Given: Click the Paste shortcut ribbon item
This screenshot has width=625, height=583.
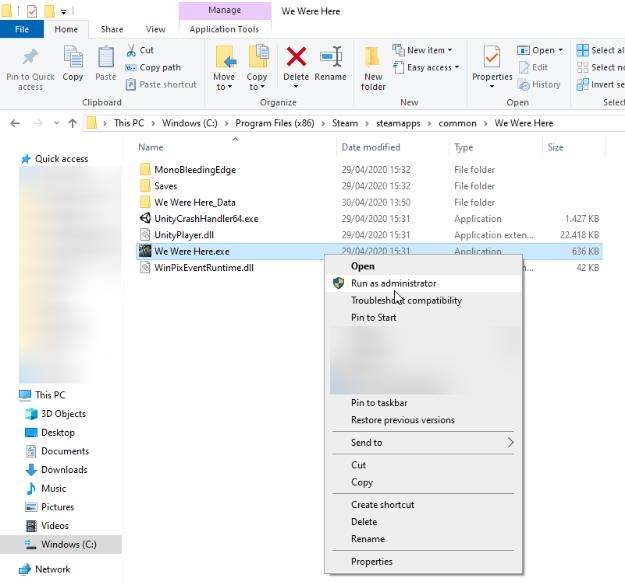Looking at the screenshot, I should [x=161, y=84].
